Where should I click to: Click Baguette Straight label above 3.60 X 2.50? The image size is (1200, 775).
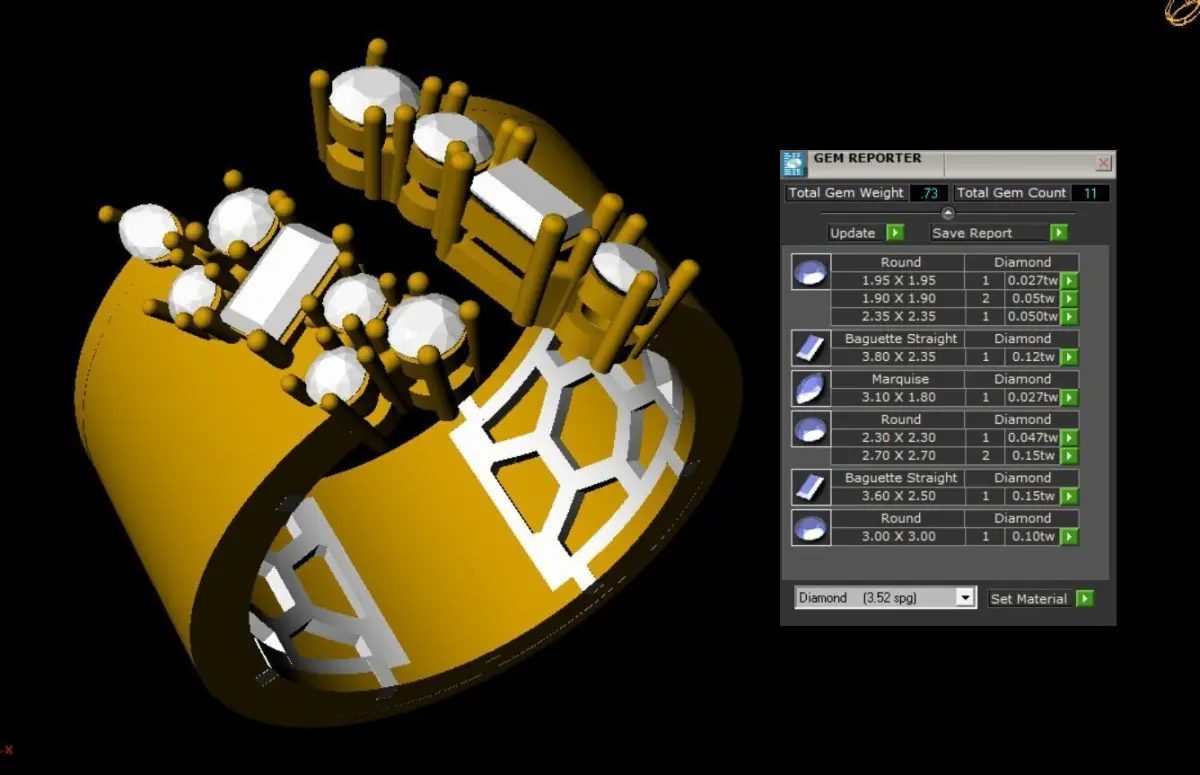click(900, 478)
